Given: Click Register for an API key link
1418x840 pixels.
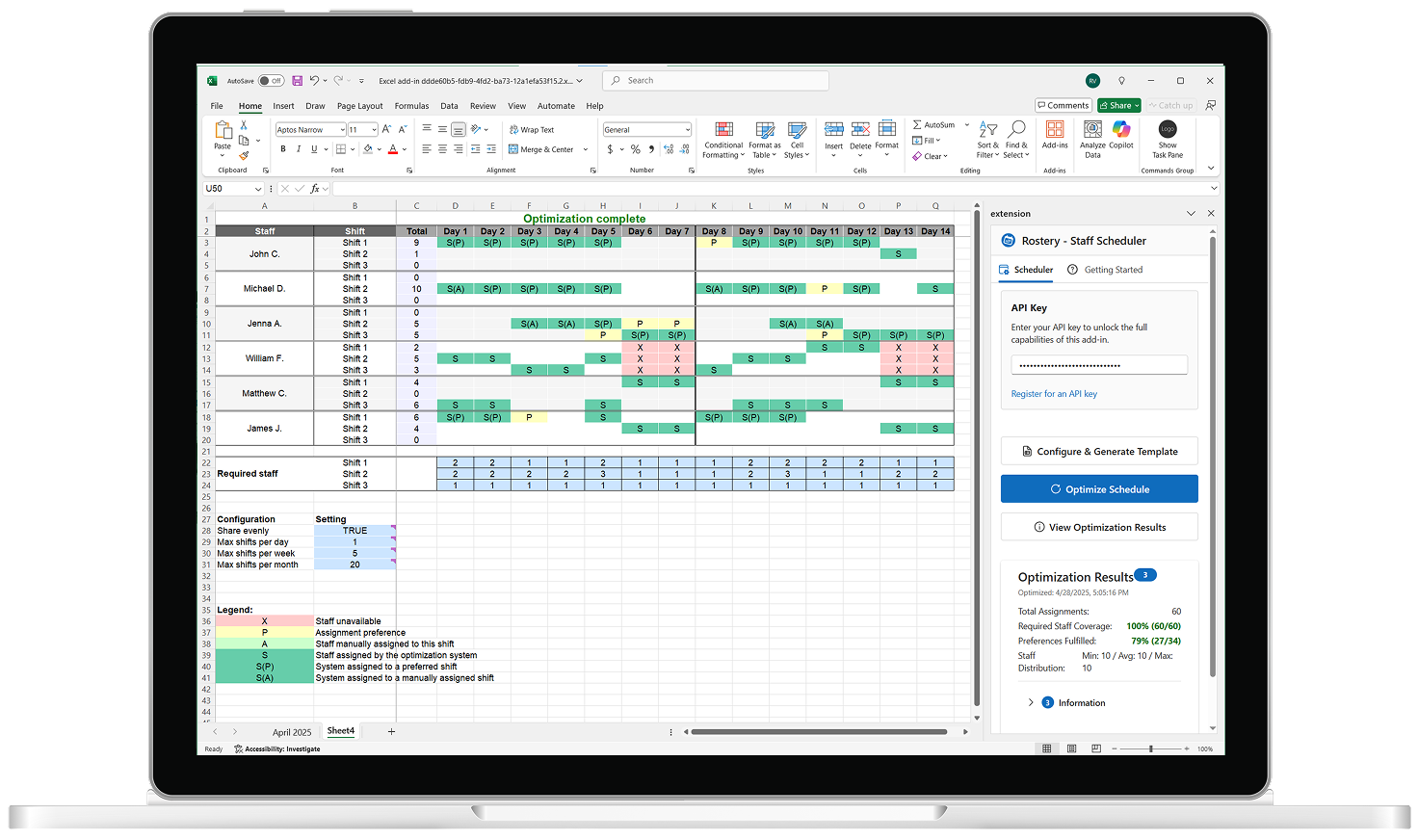Looking at the screenshot, I should (x=1054, y=393).
